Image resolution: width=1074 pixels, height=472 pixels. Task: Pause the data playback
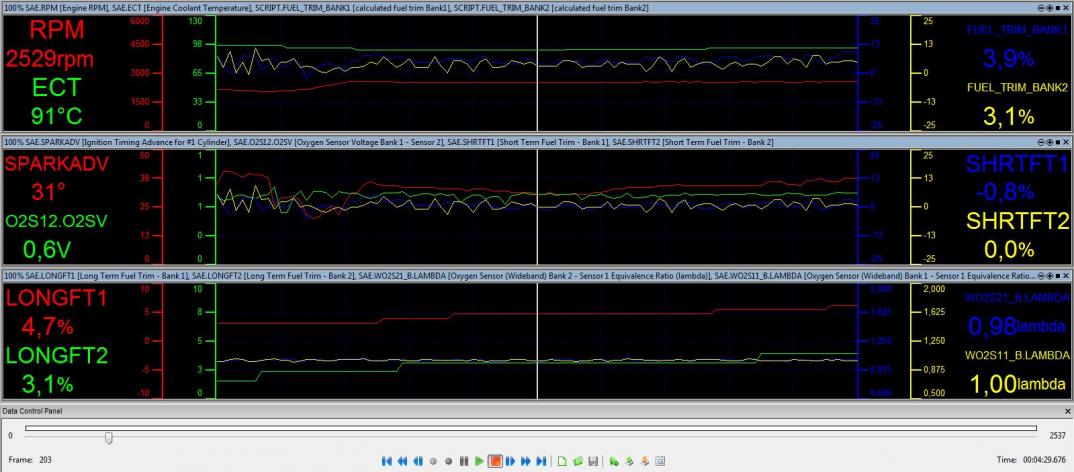coord(464,461)
